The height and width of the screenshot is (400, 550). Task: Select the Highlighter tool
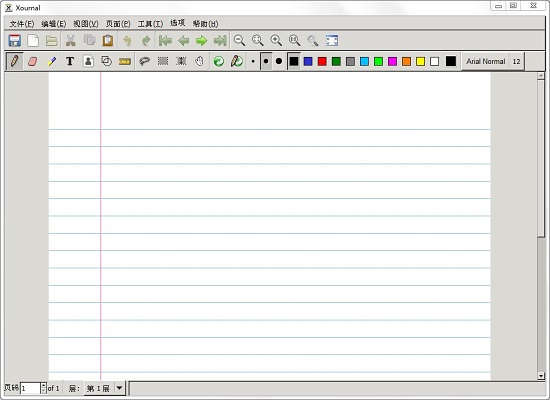[x=52, y=61]
